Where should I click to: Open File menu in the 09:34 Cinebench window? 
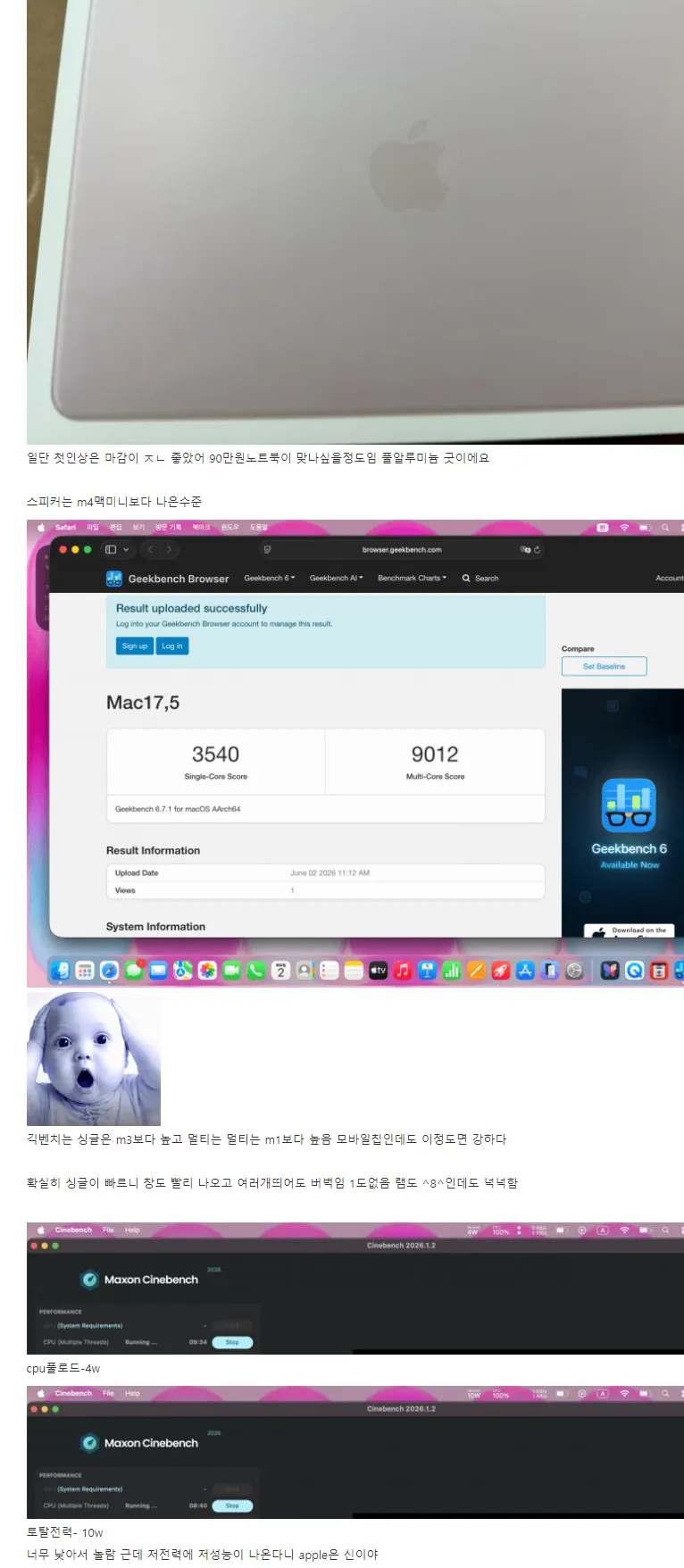pos(108,1230)
